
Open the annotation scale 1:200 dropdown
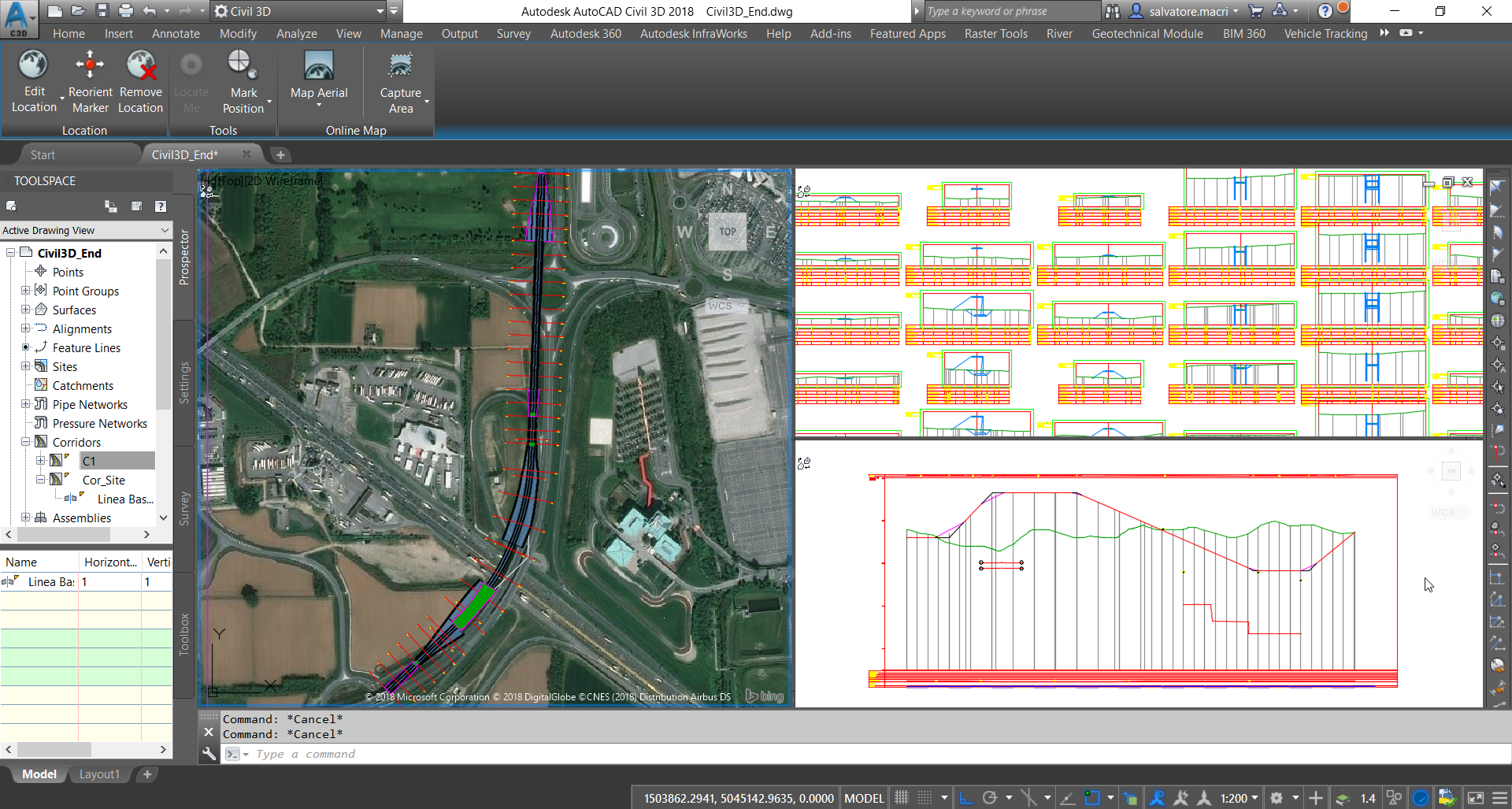pos(1255,797)
